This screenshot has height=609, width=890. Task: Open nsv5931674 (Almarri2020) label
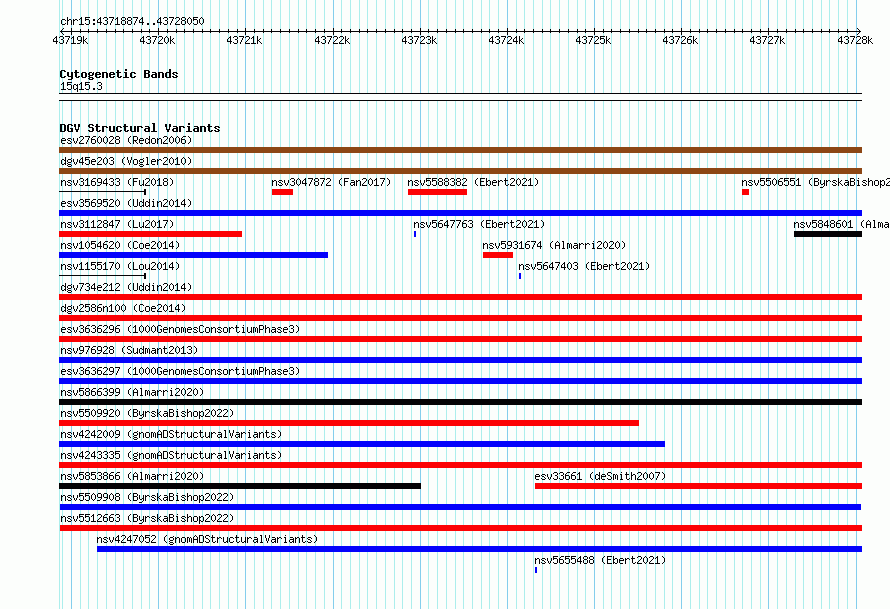click(554, 245)
